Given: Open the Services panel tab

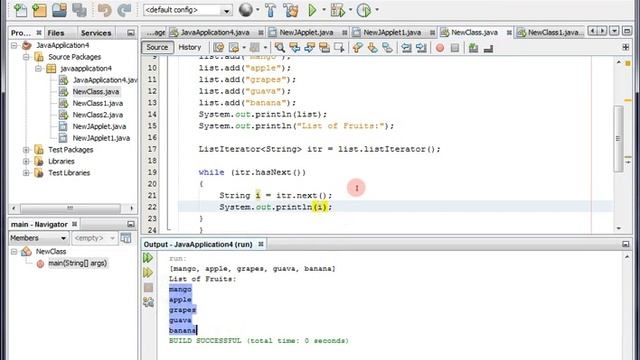Looking at the screenshot, I should pyautogui.click(x=96, y=33).
